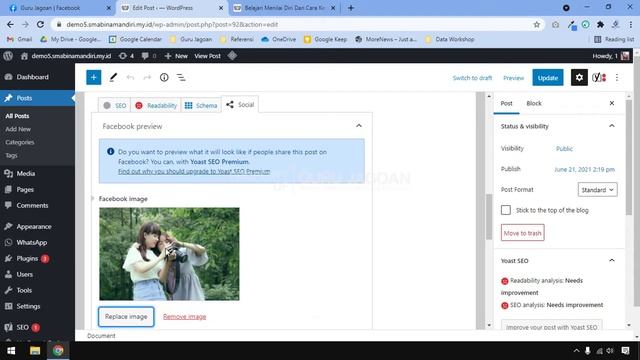Switch to the SEO tab in Yoast metabox
This screenshot has height=360, width=640.
coord(115,105)
